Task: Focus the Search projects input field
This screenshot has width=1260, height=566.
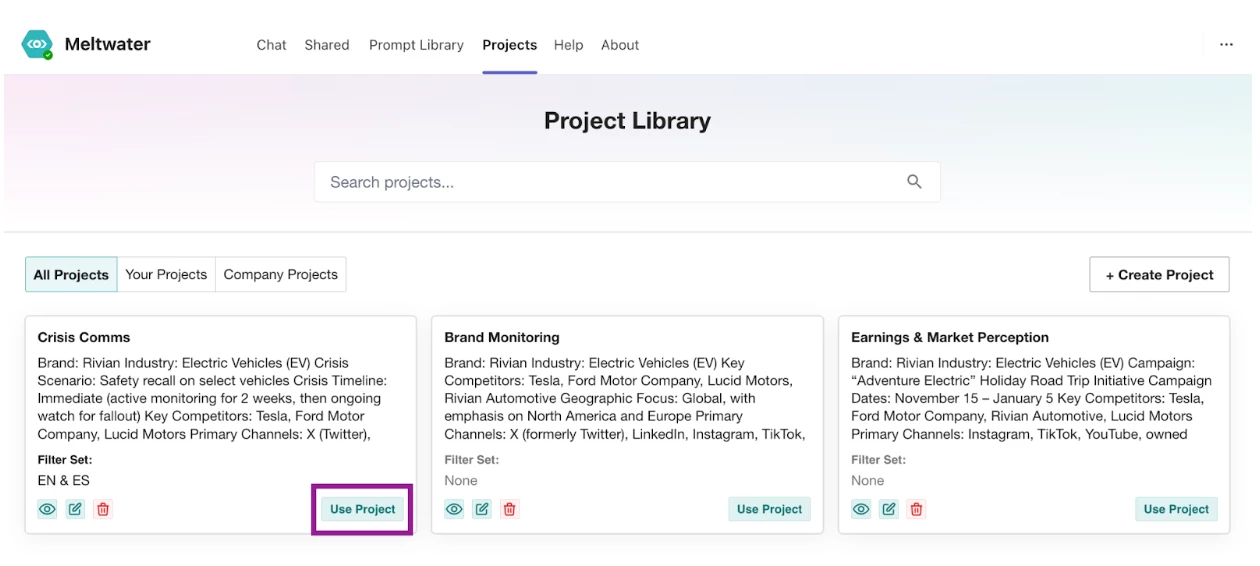Action: 627,182
